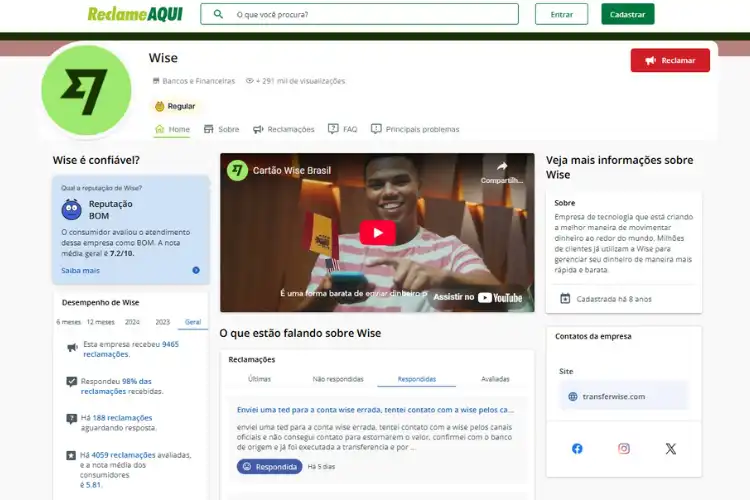Click the Wise green profile logo
Viewport: 750px width, 500px height.
(87, 90)
